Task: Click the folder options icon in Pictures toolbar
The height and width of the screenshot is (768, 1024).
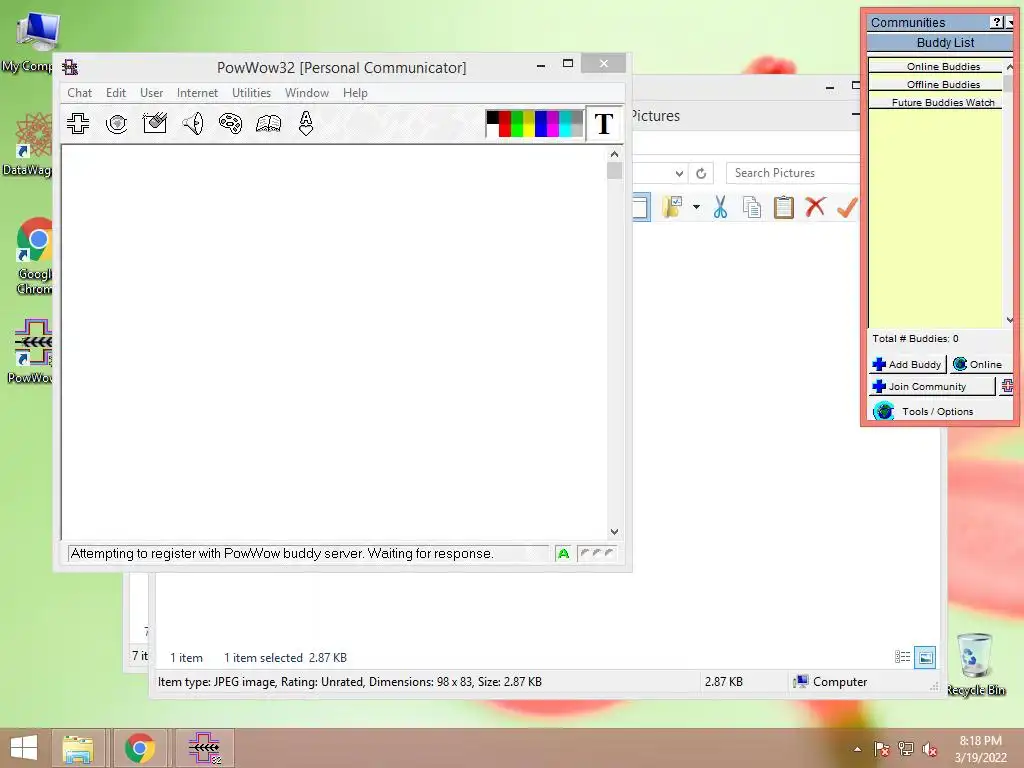Action: pyautogui.click(x=672, y=207)
